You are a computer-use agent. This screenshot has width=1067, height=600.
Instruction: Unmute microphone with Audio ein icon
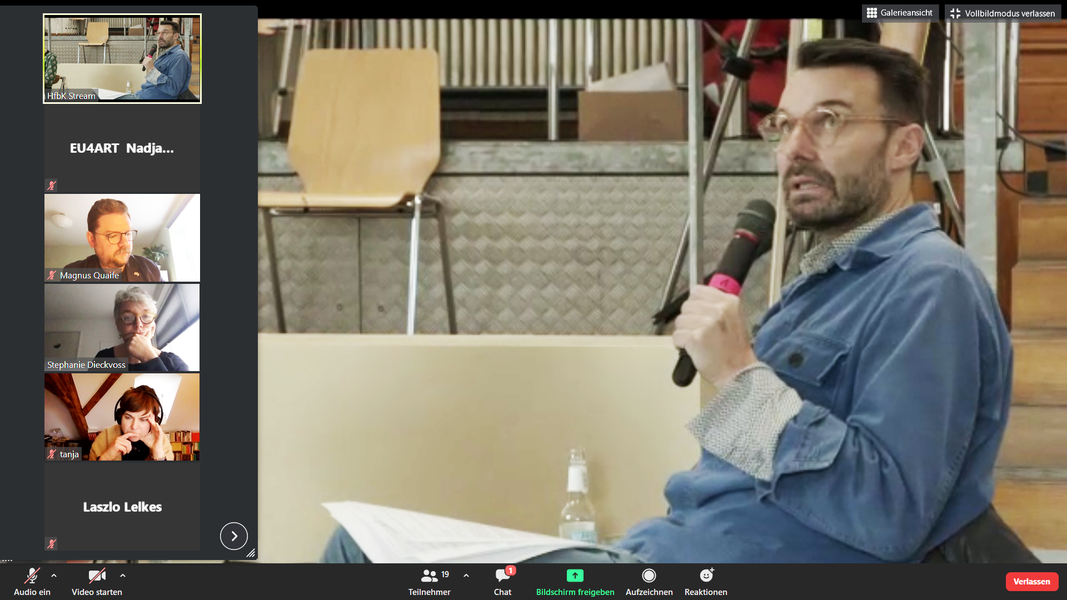tap(31, 576)
